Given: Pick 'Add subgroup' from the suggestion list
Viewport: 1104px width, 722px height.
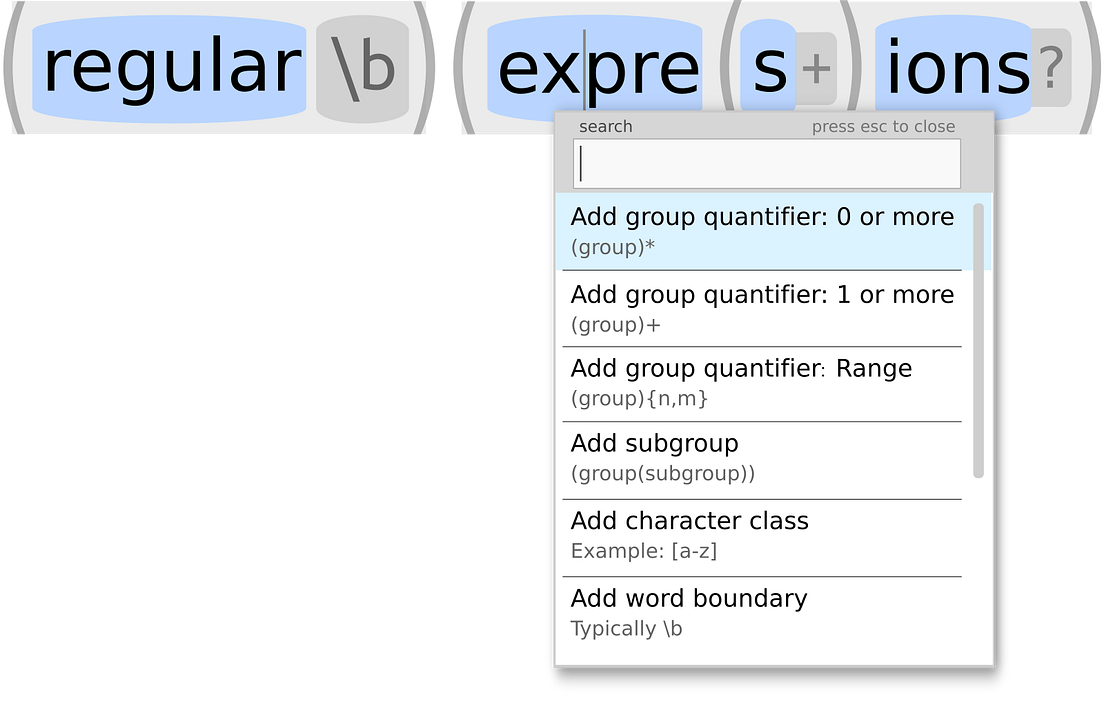Looking at the screenshot, I should tap(762, 457).
